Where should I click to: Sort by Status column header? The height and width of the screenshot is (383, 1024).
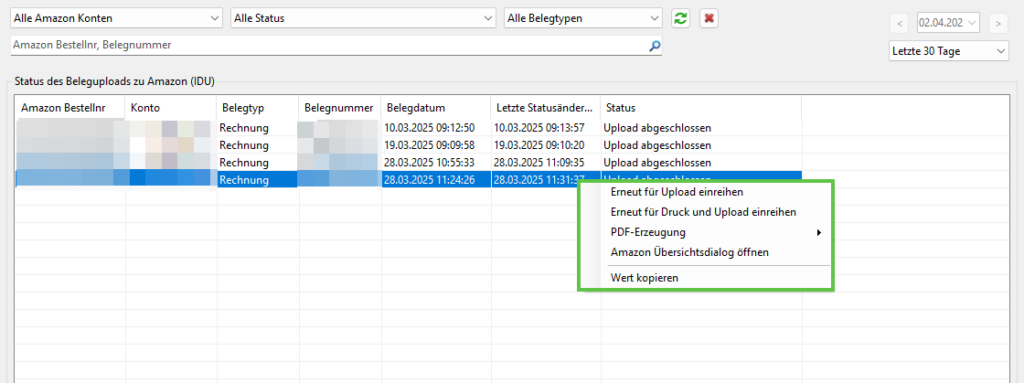click(701, 108)
